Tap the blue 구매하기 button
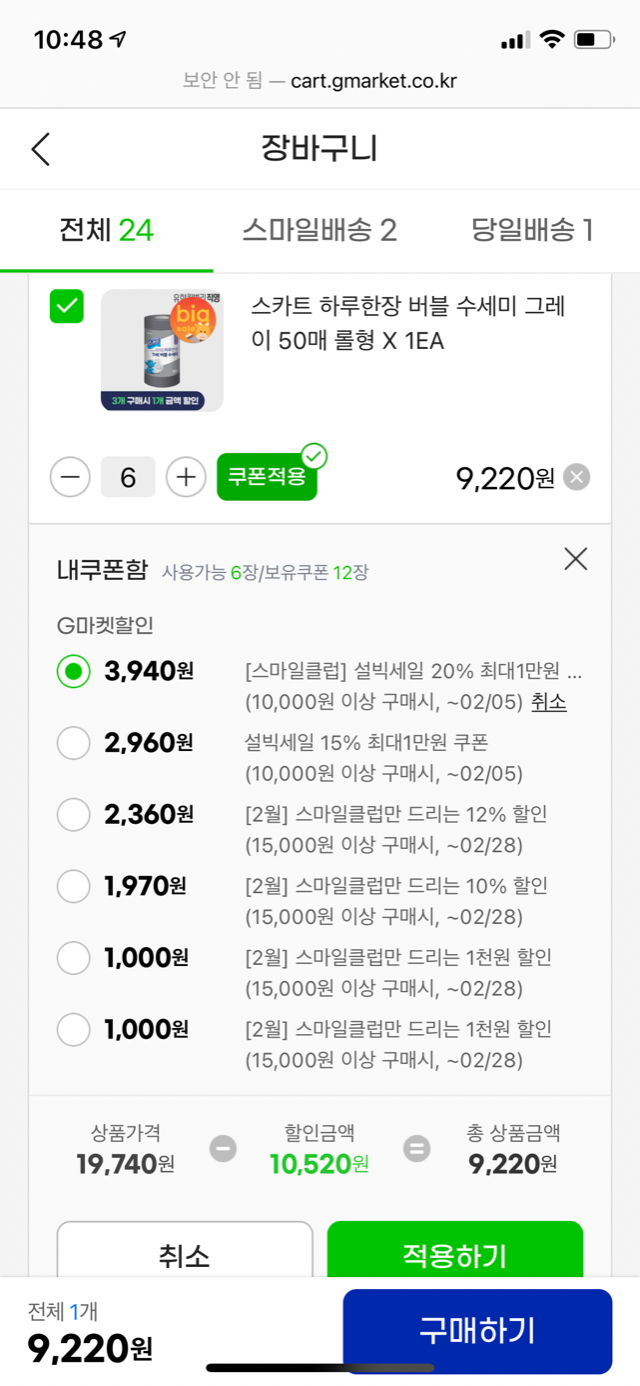Image resolution: width=640 pixels, height=1386 pixels. (x=477, y=1331)
